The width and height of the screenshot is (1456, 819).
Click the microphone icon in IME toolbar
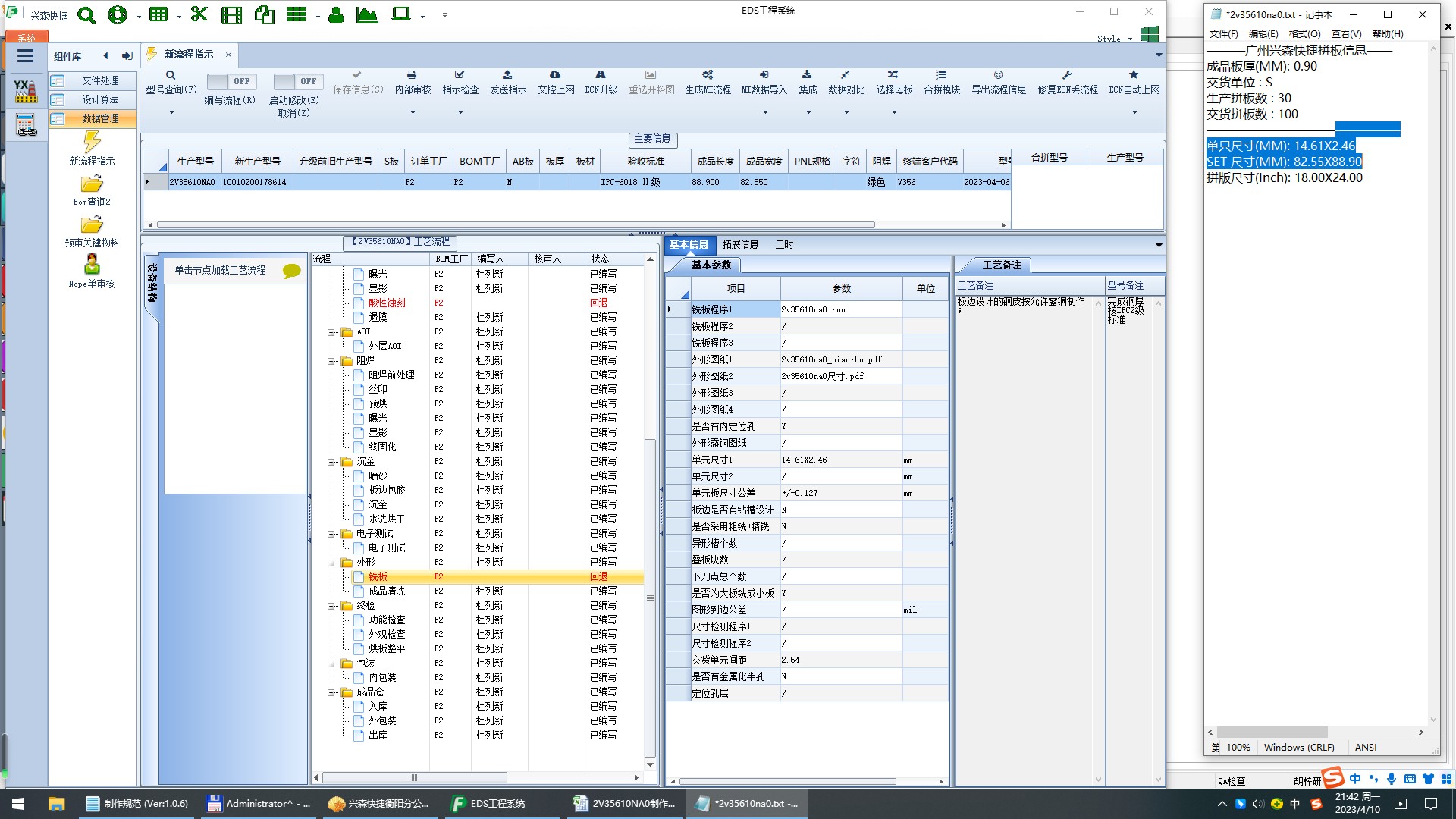[x=1392, y=779]
